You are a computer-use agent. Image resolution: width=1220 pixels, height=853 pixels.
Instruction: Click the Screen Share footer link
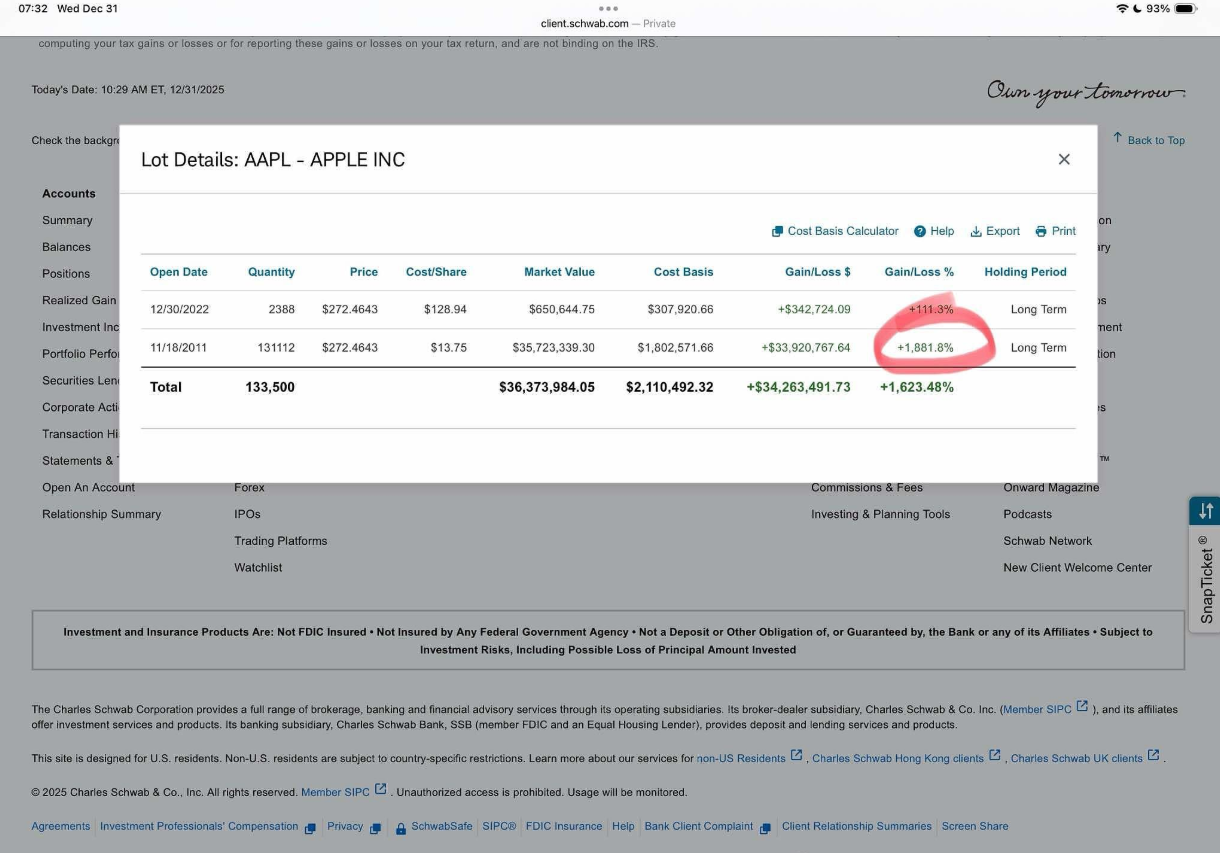point(974,827)
